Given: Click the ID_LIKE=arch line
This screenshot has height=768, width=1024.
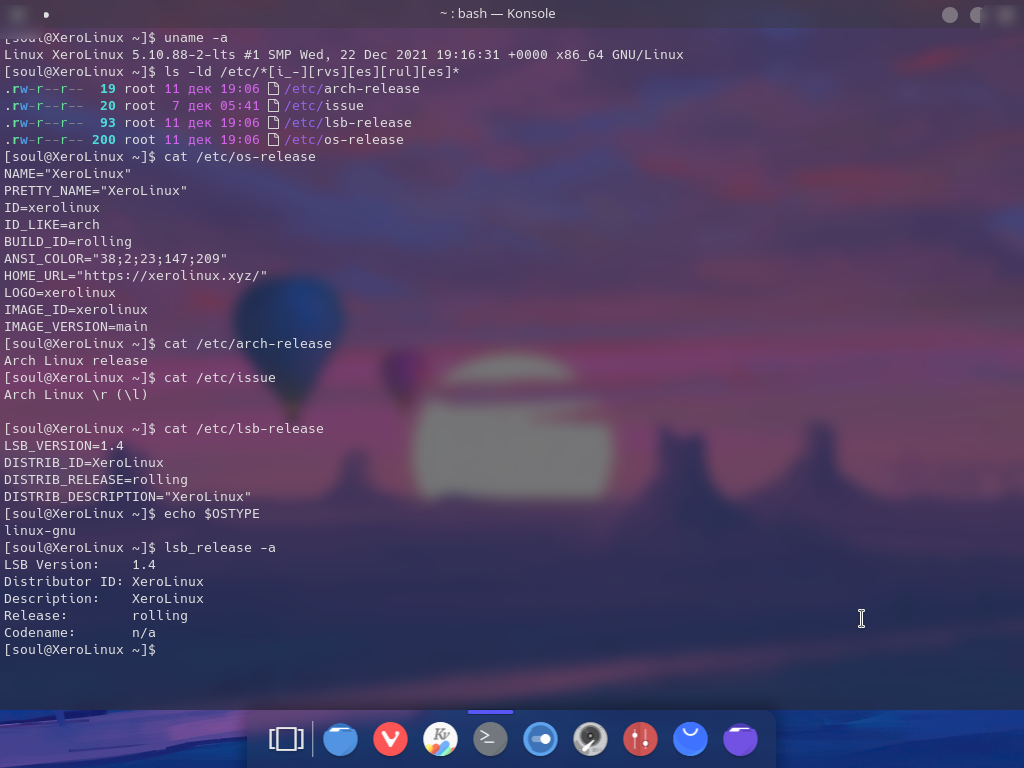Looking at the screenshot, I should coord(52,225).
